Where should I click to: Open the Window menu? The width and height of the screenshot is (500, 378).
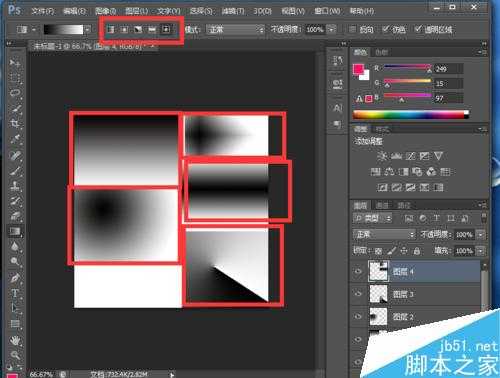(327, 11)
